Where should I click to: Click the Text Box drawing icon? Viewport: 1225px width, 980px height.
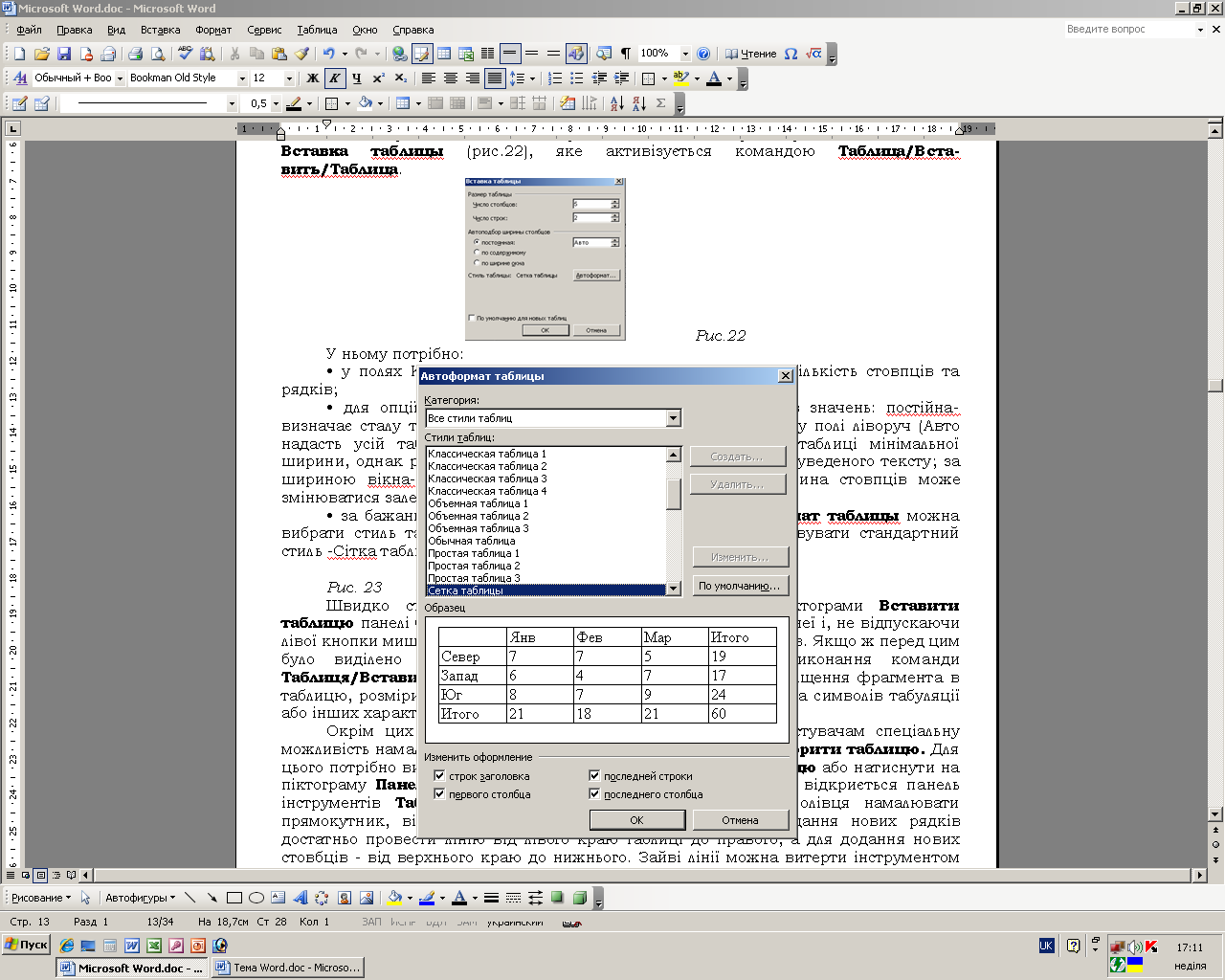pyautogui.click(x=278, y=898)
